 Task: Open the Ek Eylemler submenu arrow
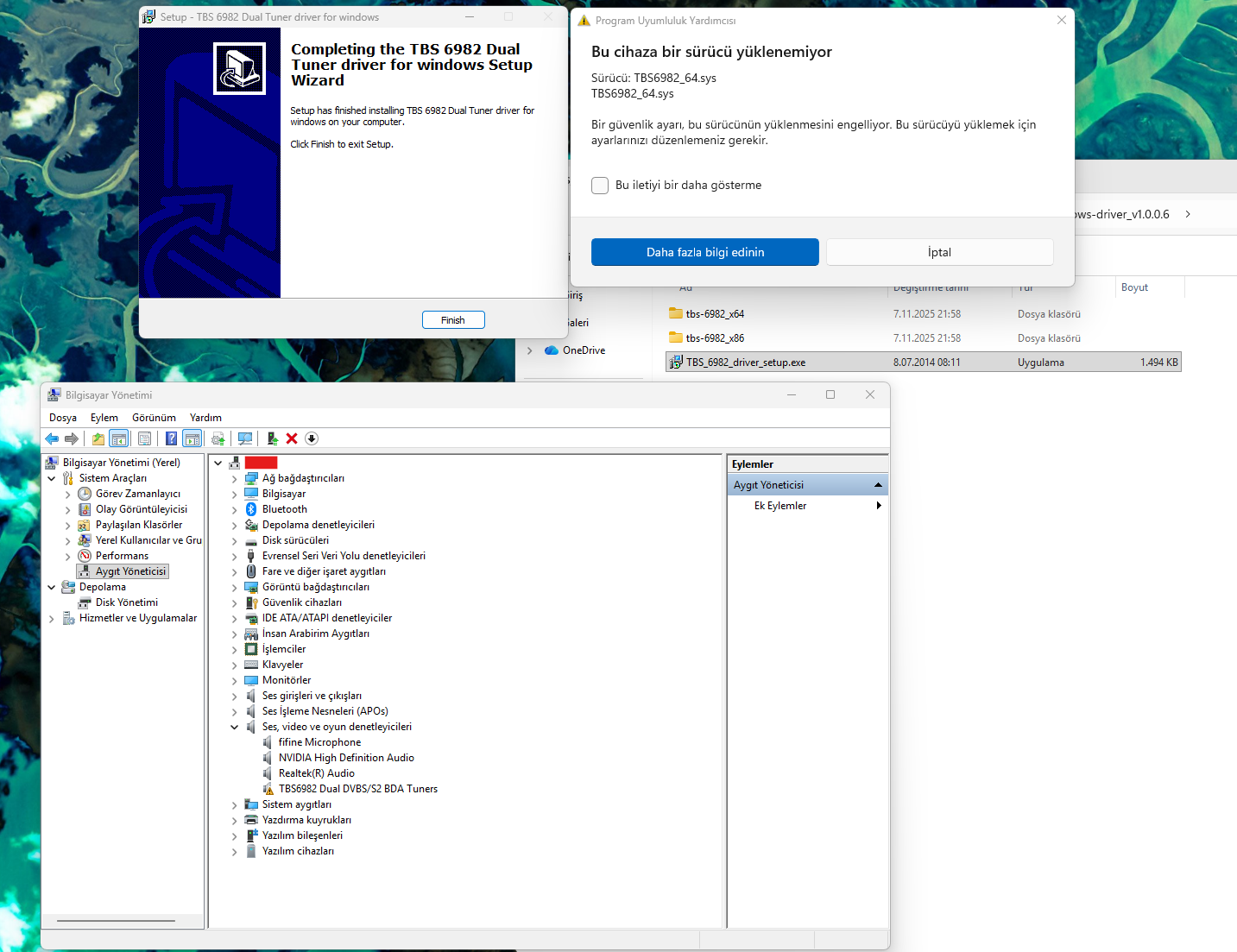[x=879, y=506]
